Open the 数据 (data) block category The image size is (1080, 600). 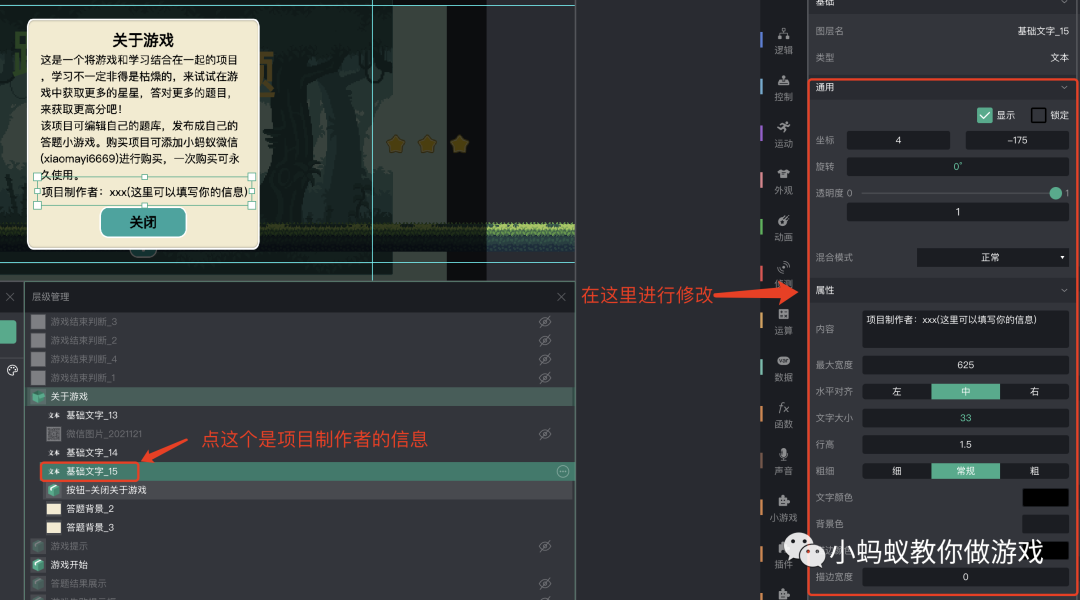tap(783, 369)
